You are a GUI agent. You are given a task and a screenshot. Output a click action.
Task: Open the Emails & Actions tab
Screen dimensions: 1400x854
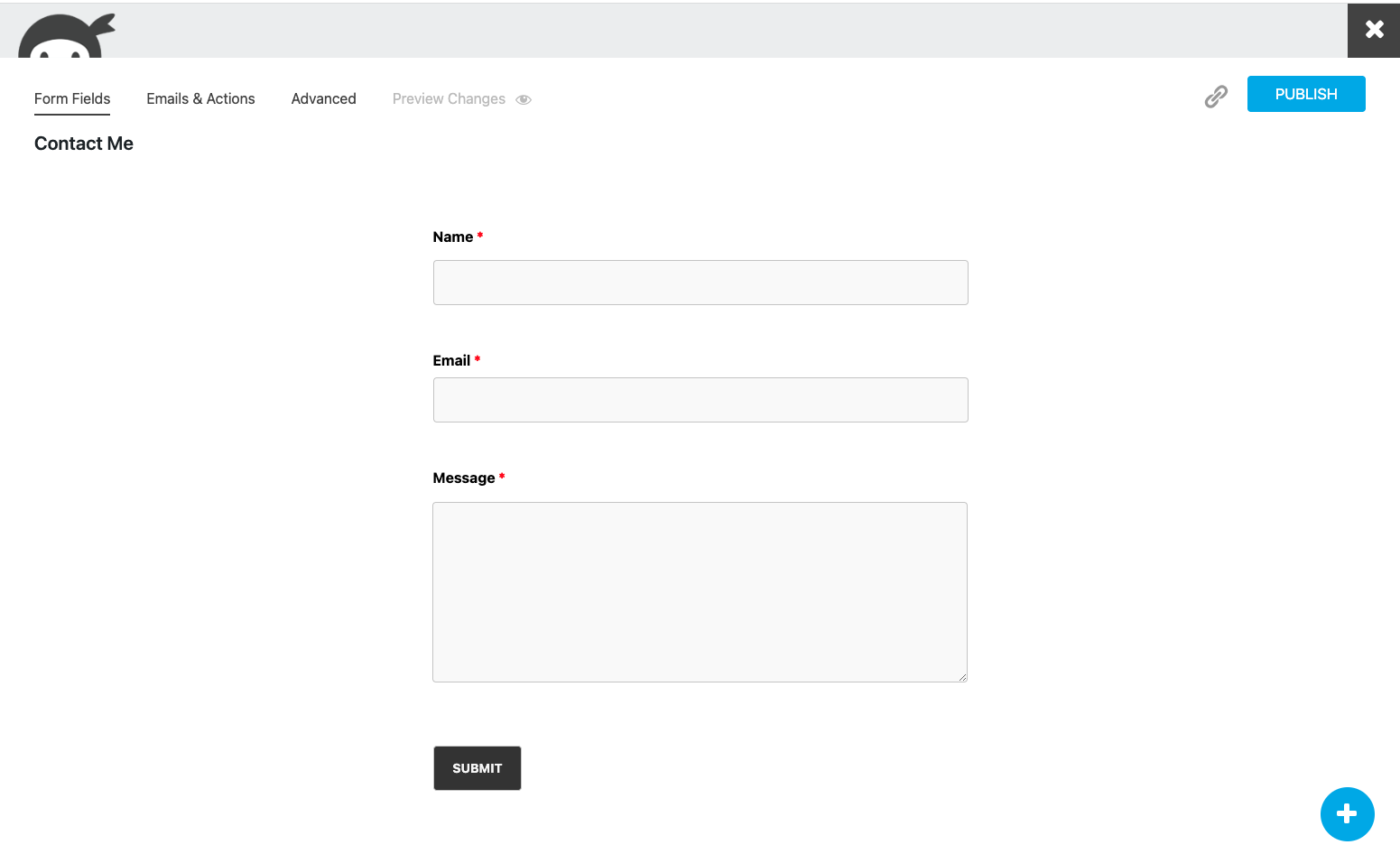point(200,99)
